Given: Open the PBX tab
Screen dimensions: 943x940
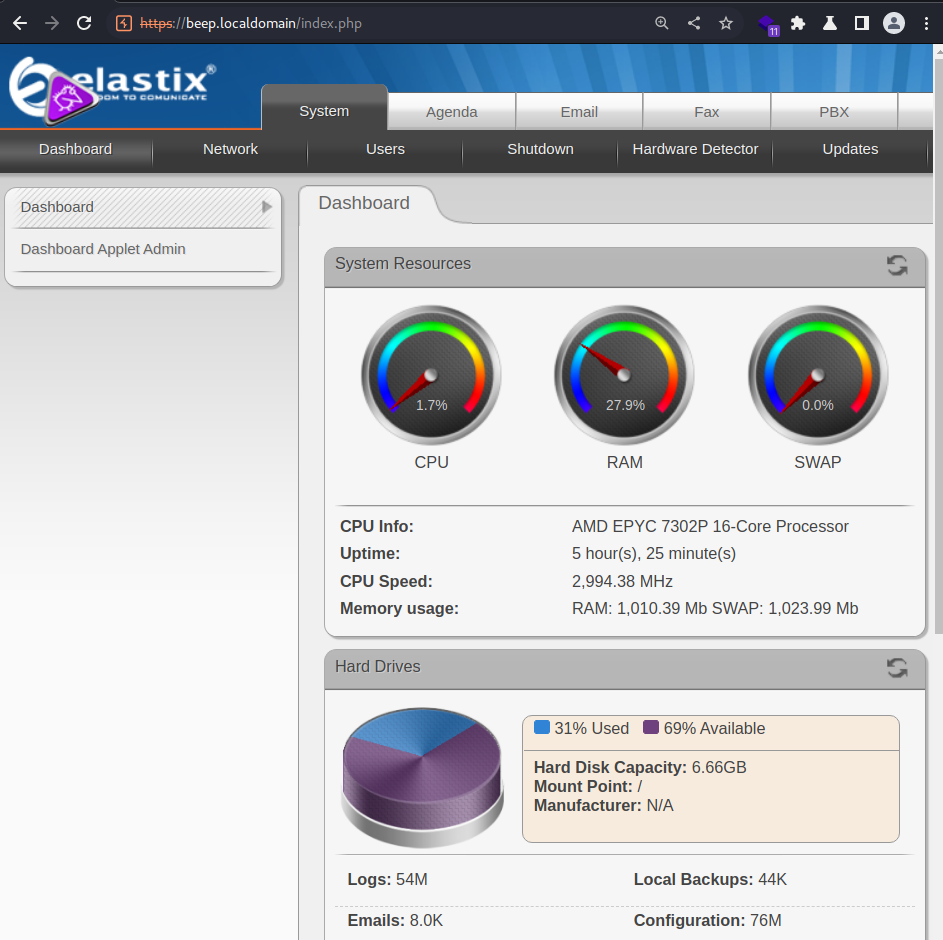Looking at the screenshot, I should pos(834,112).
